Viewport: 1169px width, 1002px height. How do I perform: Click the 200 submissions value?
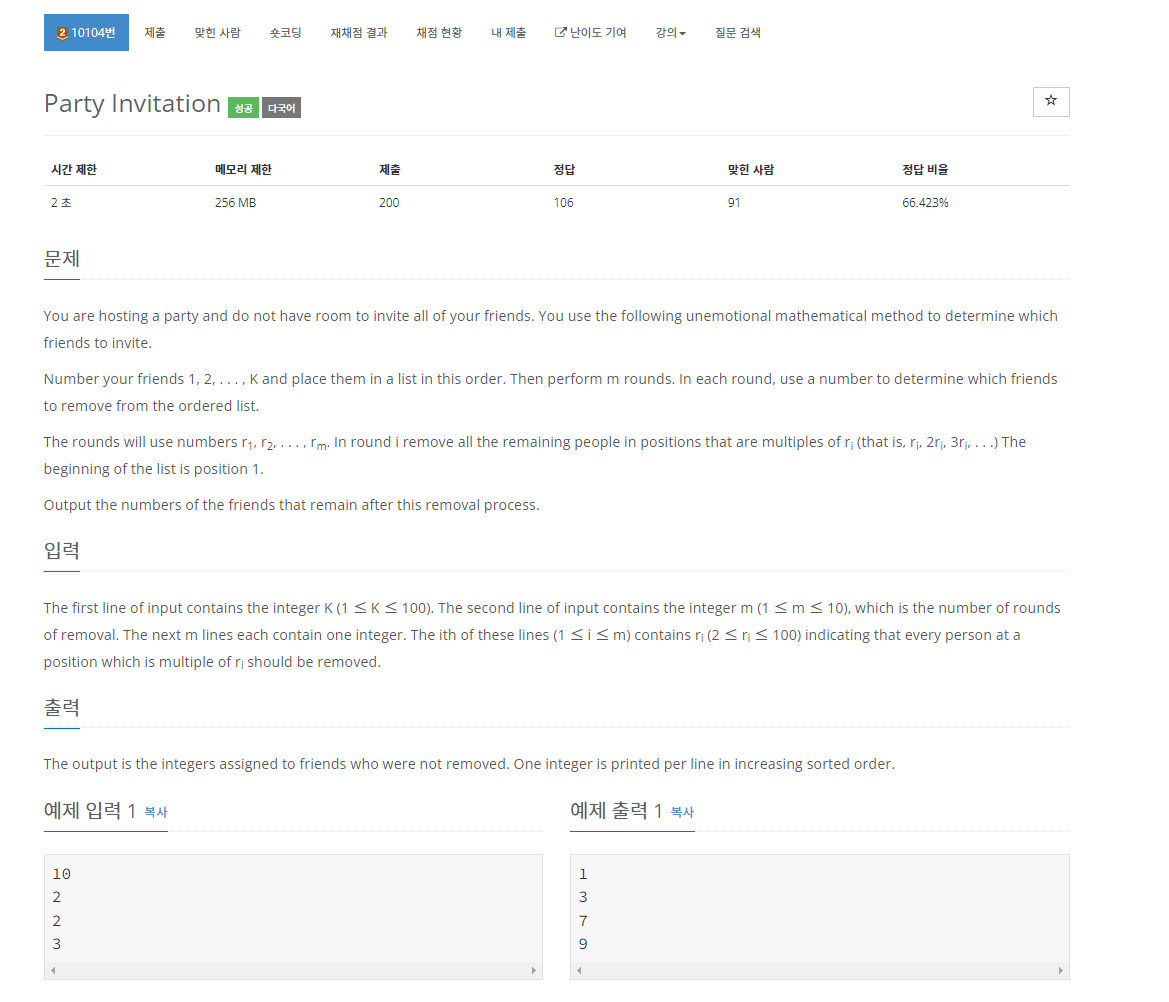389,203
